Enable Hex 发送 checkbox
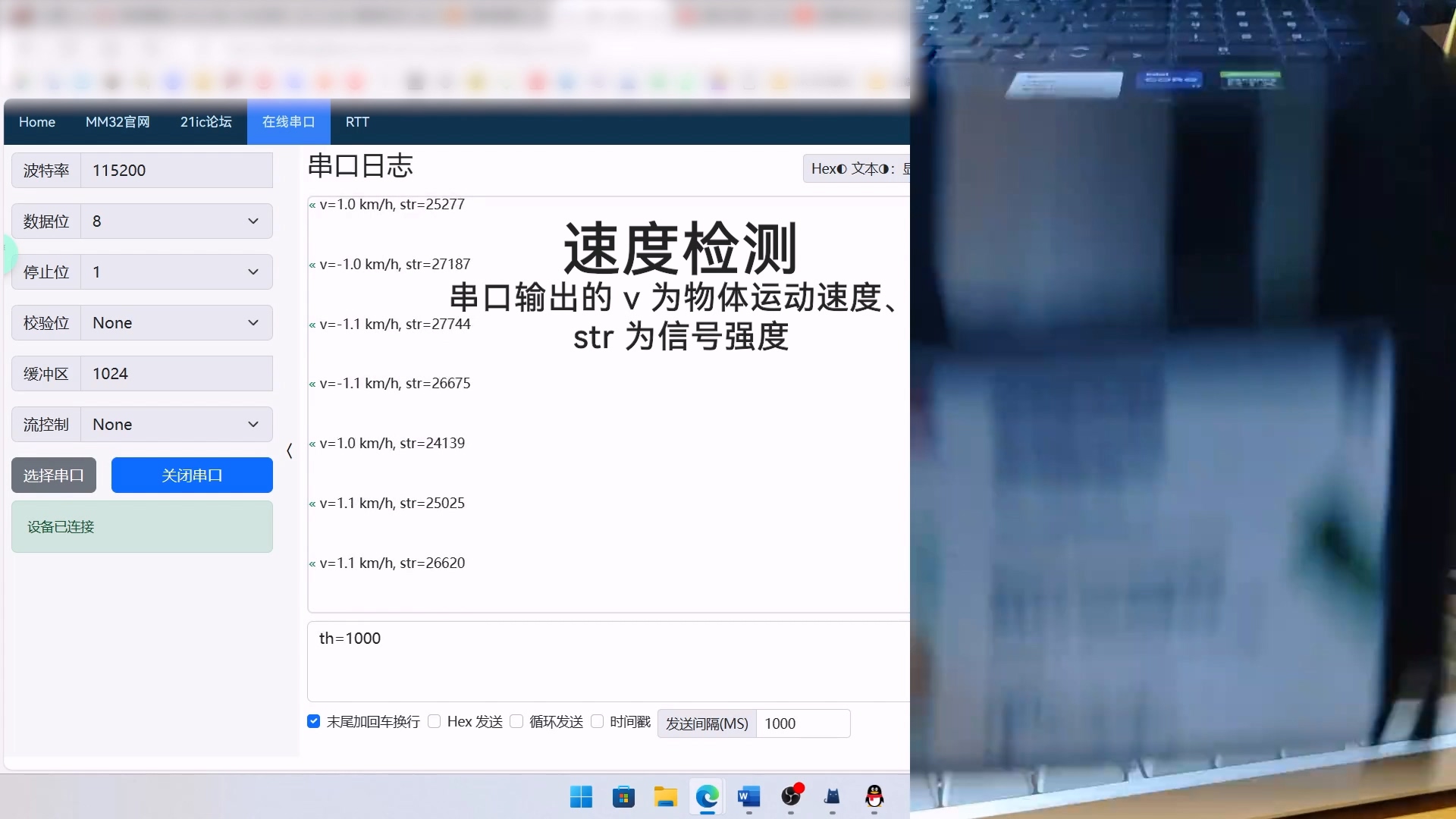Screen dimensions: 1456x819 (435, 721)
